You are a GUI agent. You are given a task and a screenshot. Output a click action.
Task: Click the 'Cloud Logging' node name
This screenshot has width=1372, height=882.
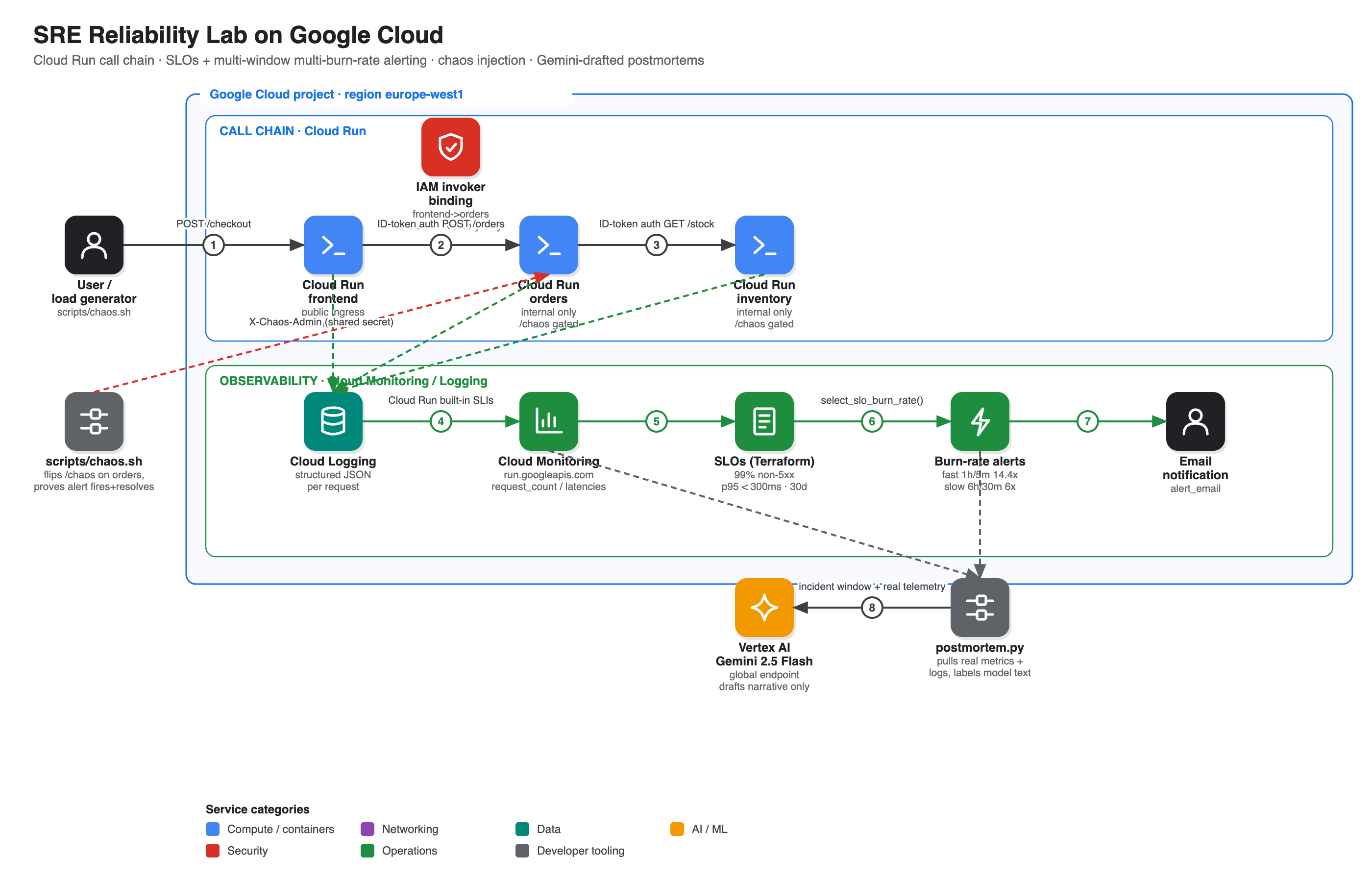333,461
